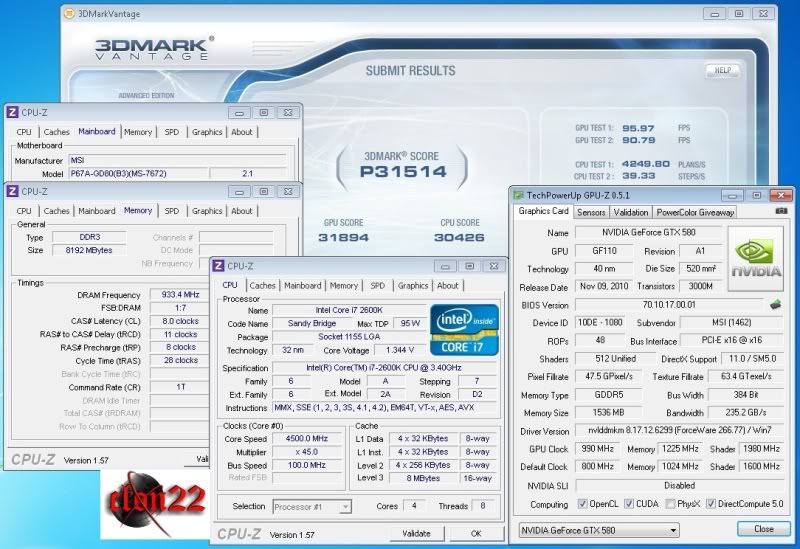Image resolution: width=800 pixels, height=549 pixels.
Task: Click the BIOS save chip icon in GPU-Z
Action: tap(776, 305)
